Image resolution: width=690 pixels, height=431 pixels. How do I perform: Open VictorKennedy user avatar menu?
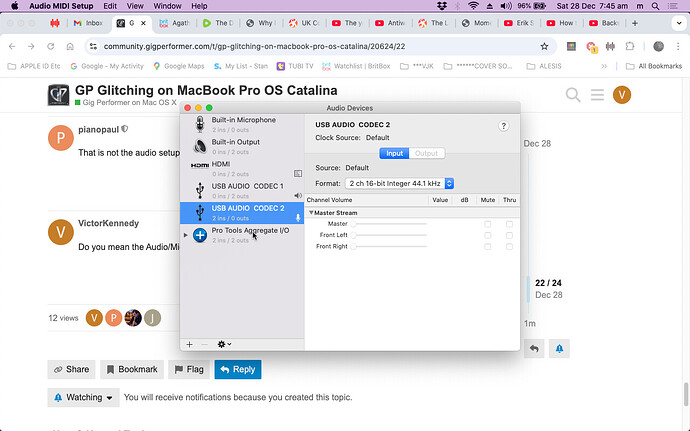[x=622, y=95]
